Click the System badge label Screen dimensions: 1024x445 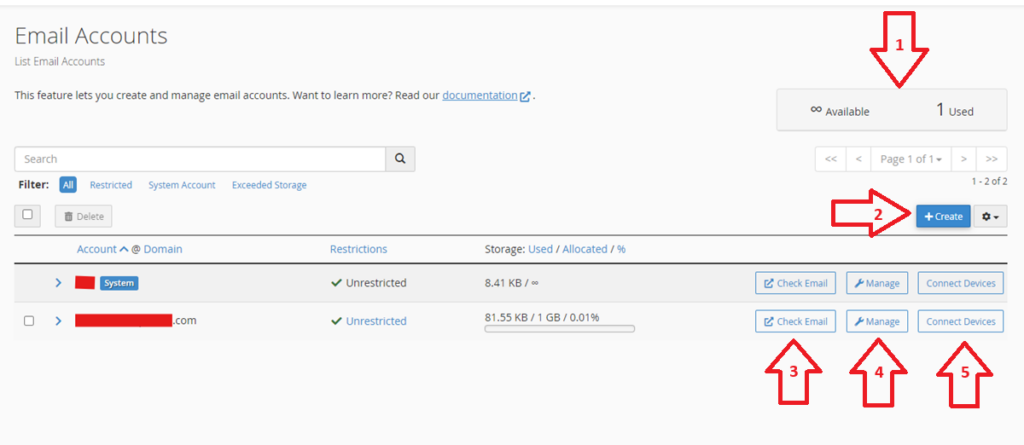coord(120,283)
